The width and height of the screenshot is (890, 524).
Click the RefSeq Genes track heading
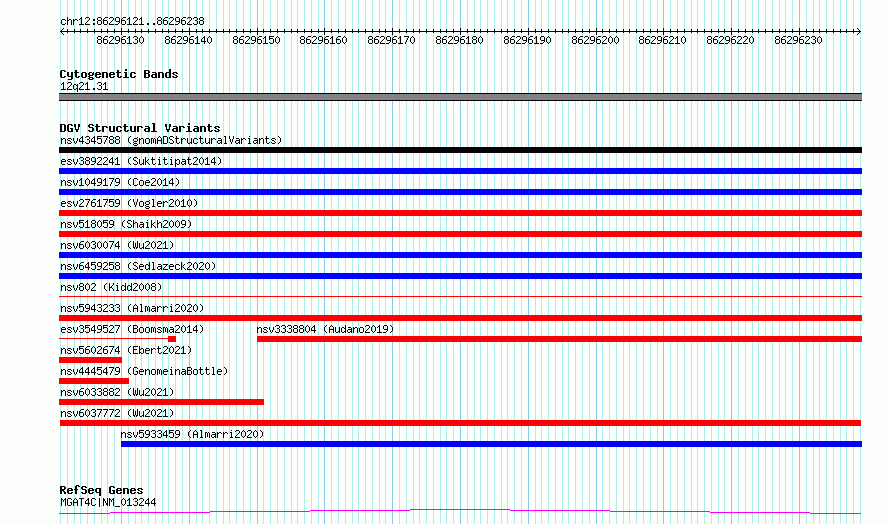click(x=101, y=490)
